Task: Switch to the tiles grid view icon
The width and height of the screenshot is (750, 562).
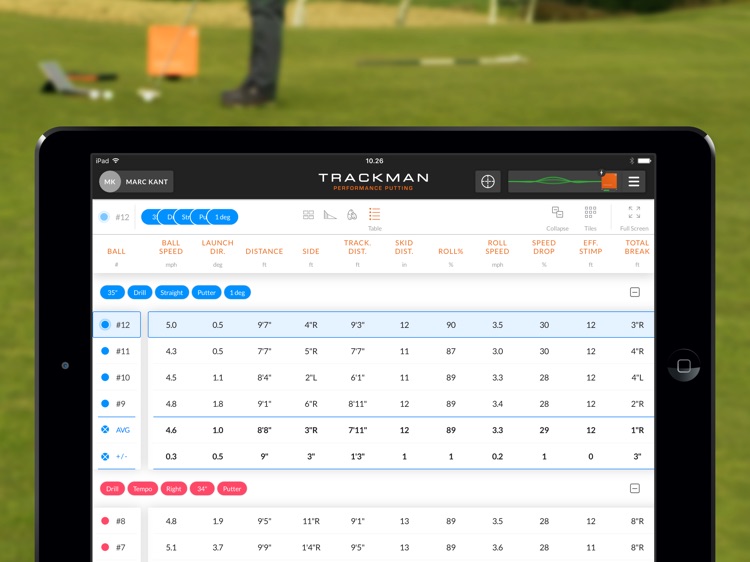Action: [x=309, y=215]
